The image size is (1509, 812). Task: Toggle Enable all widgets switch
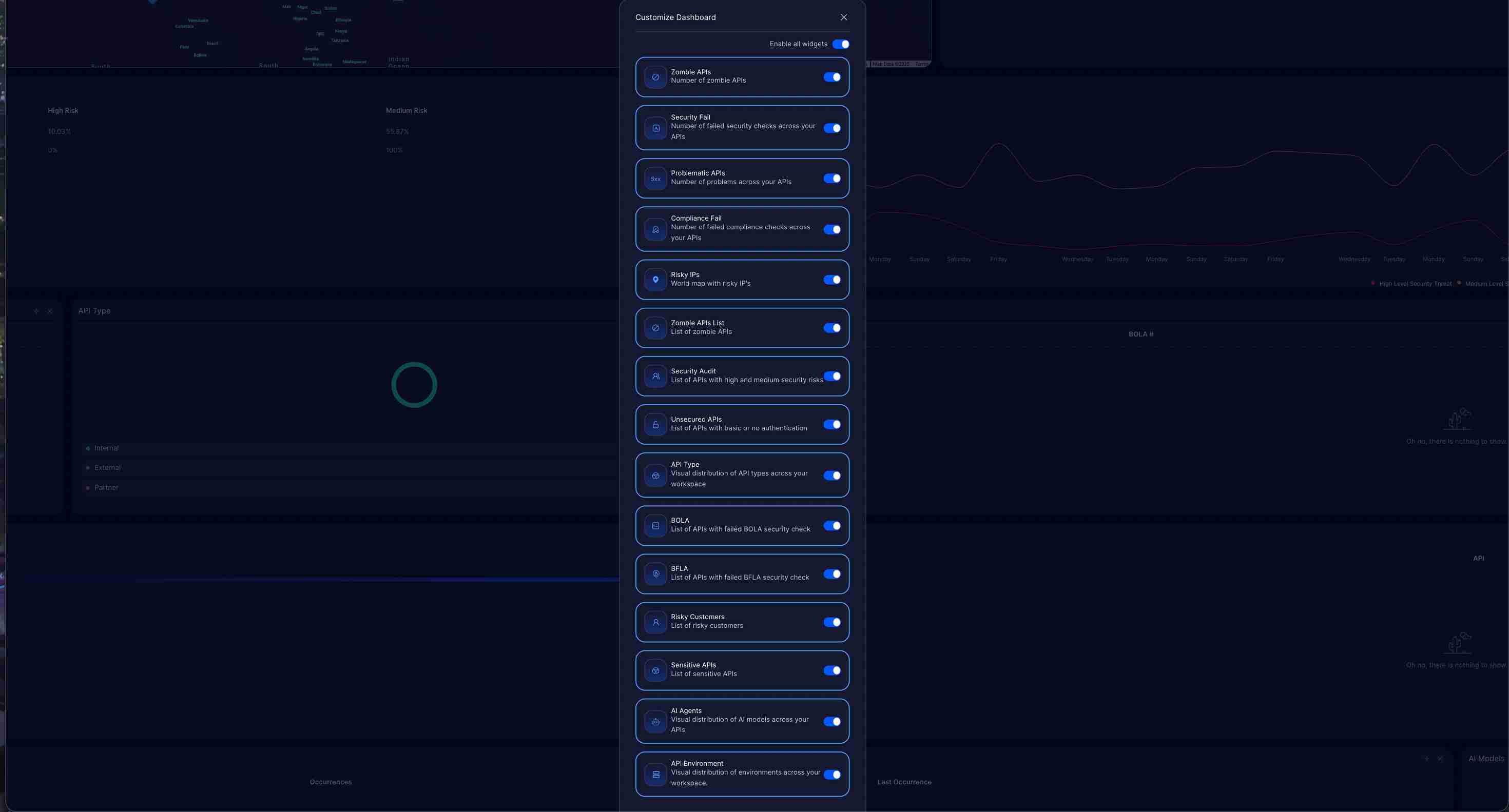(x=841, y=44)
